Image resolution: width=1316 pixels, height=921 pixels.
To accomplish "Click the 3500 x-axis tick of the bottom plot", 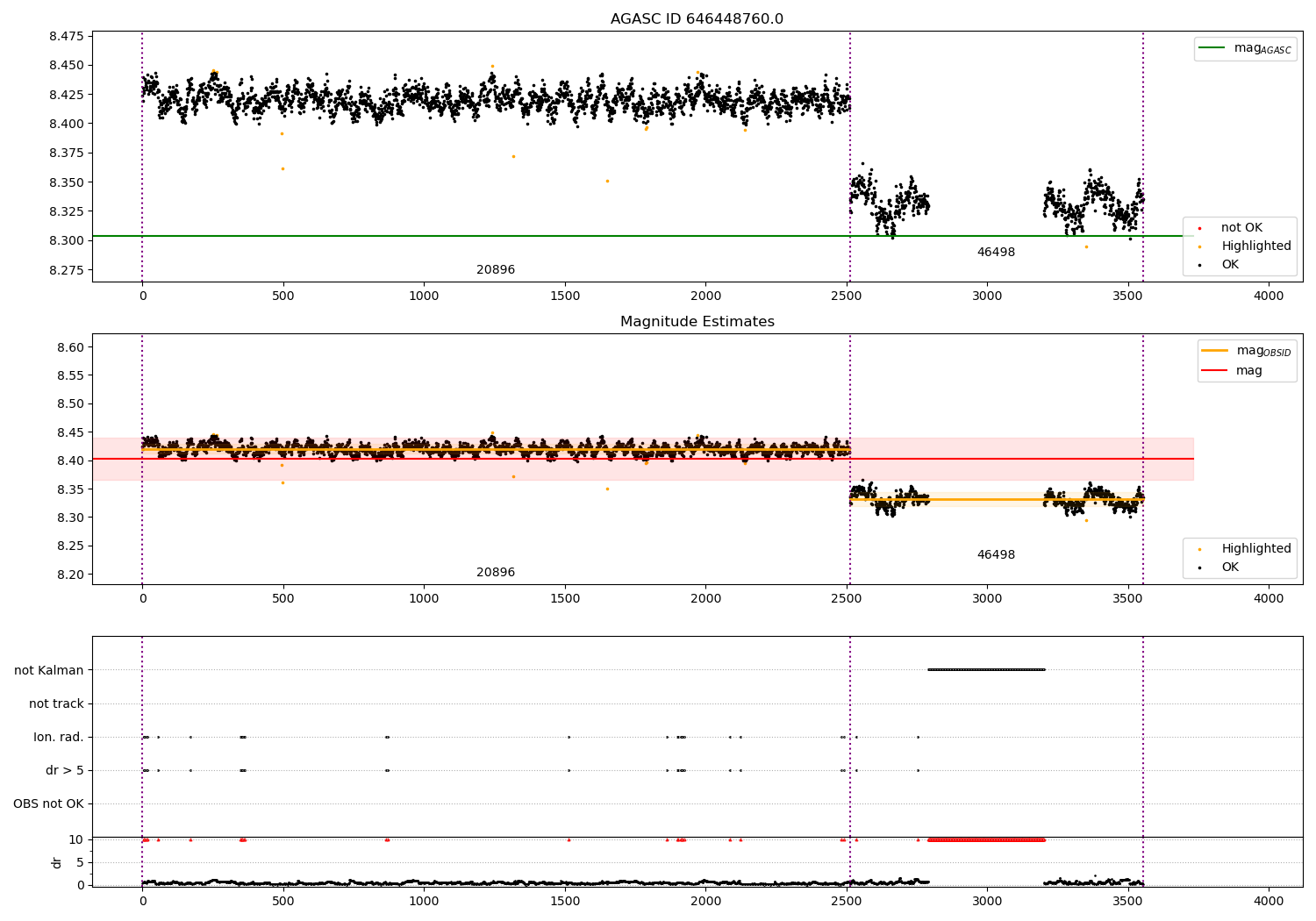I will point(1127,901).
